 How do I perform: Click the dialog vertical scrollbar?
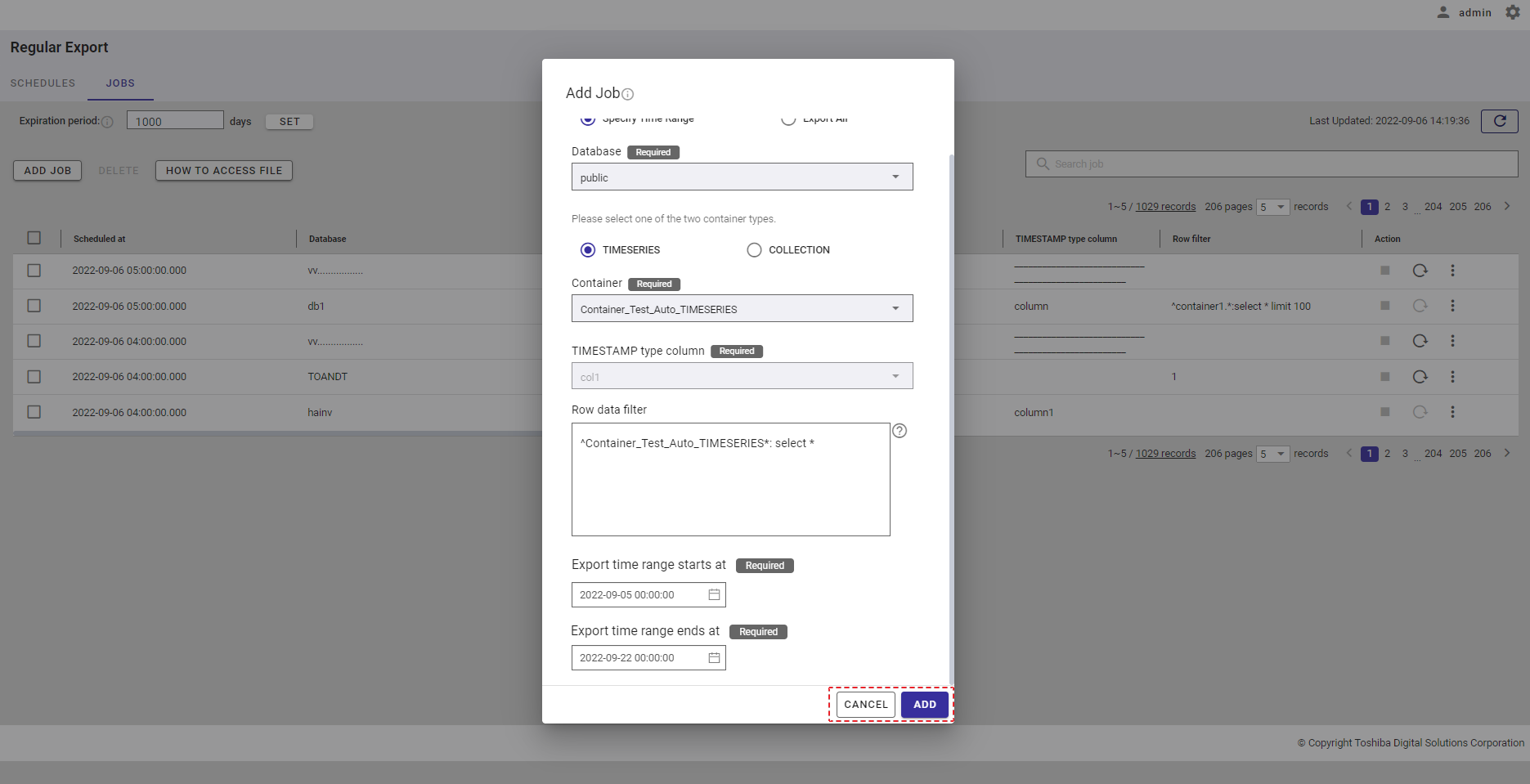click(x=950, y=409)
